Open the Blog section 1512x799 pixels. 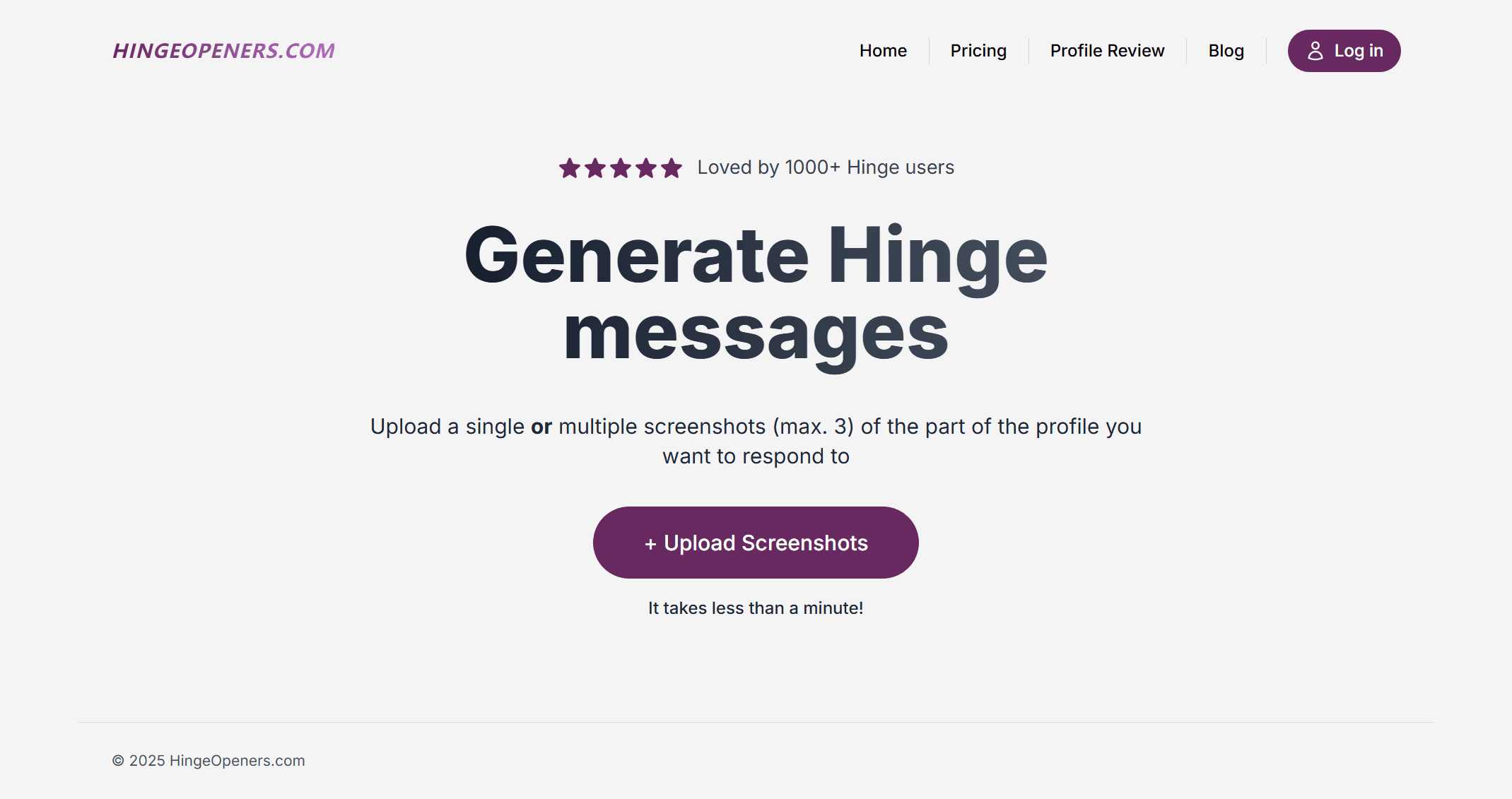point(1226,51)
